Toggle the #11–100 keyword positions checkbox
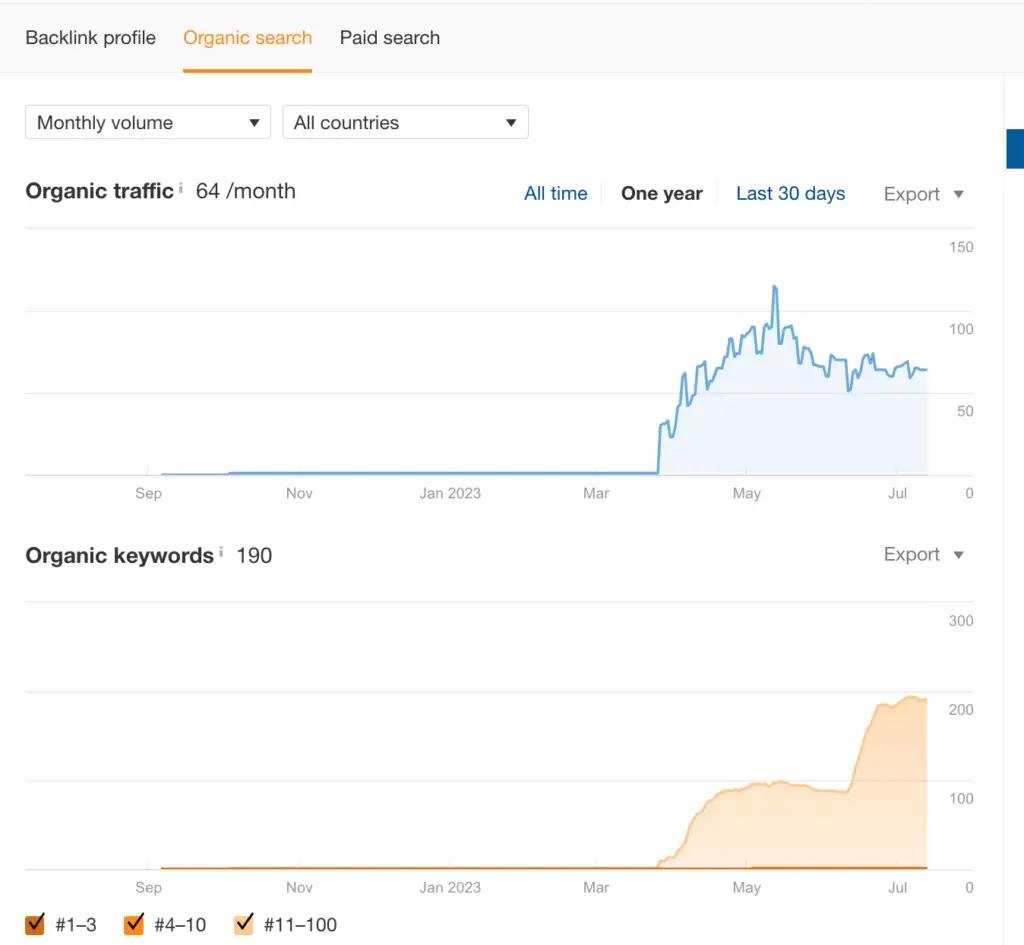1024x945 pixels. coord(244,924)
